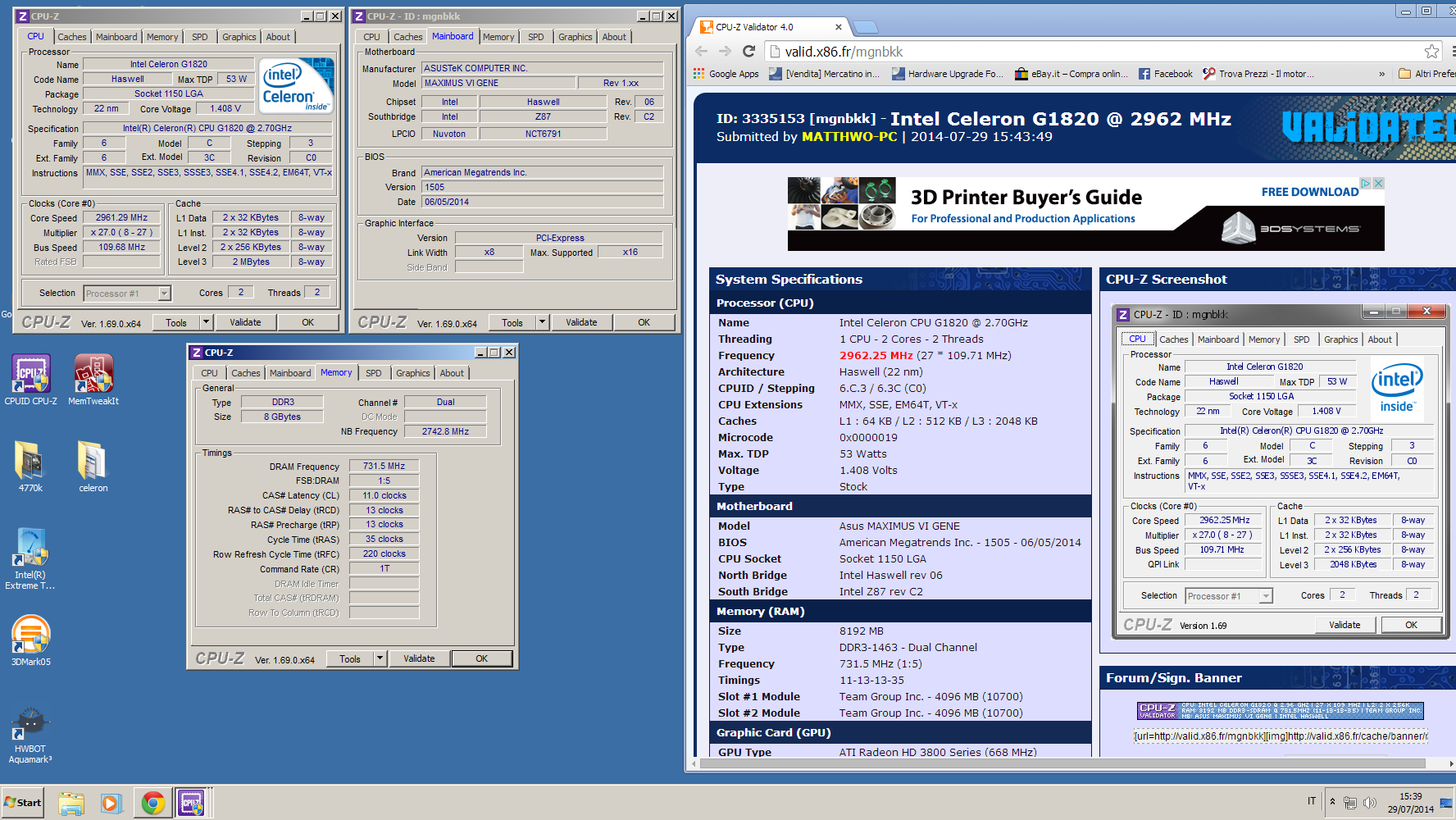Click the MATTHWO-PC submitter link
The width and height of the screenshot is (1456, 820).
[x=849, y=137]
